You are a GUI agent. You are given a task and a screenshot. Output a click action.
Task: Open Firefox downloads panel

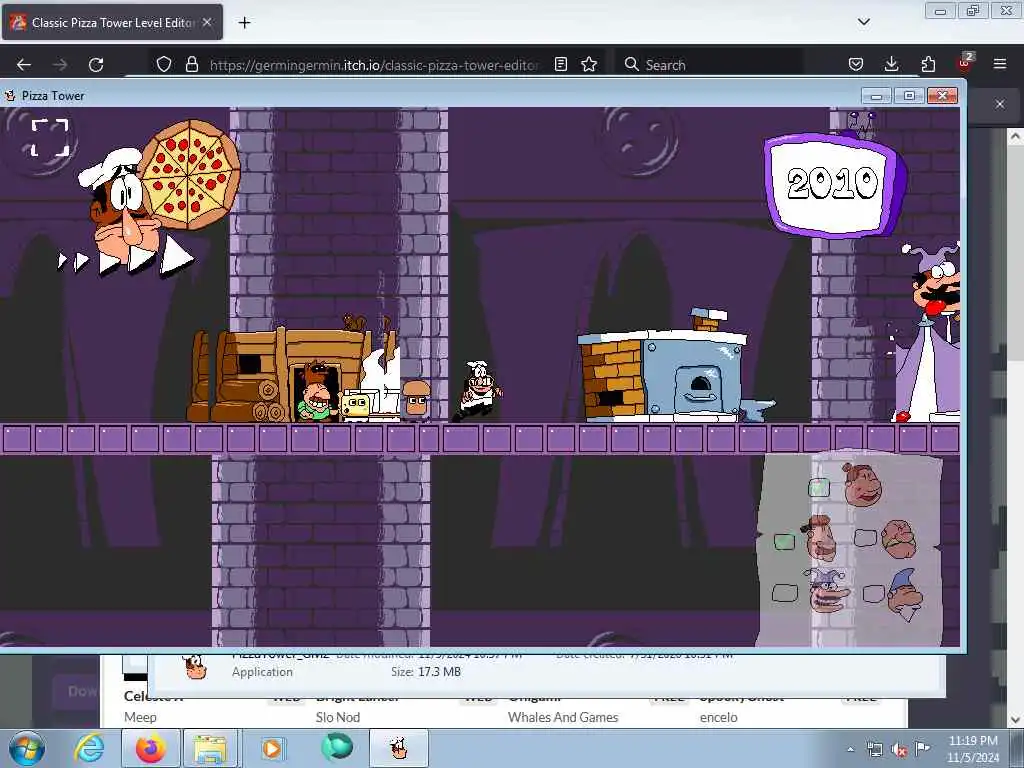(891, 64)
